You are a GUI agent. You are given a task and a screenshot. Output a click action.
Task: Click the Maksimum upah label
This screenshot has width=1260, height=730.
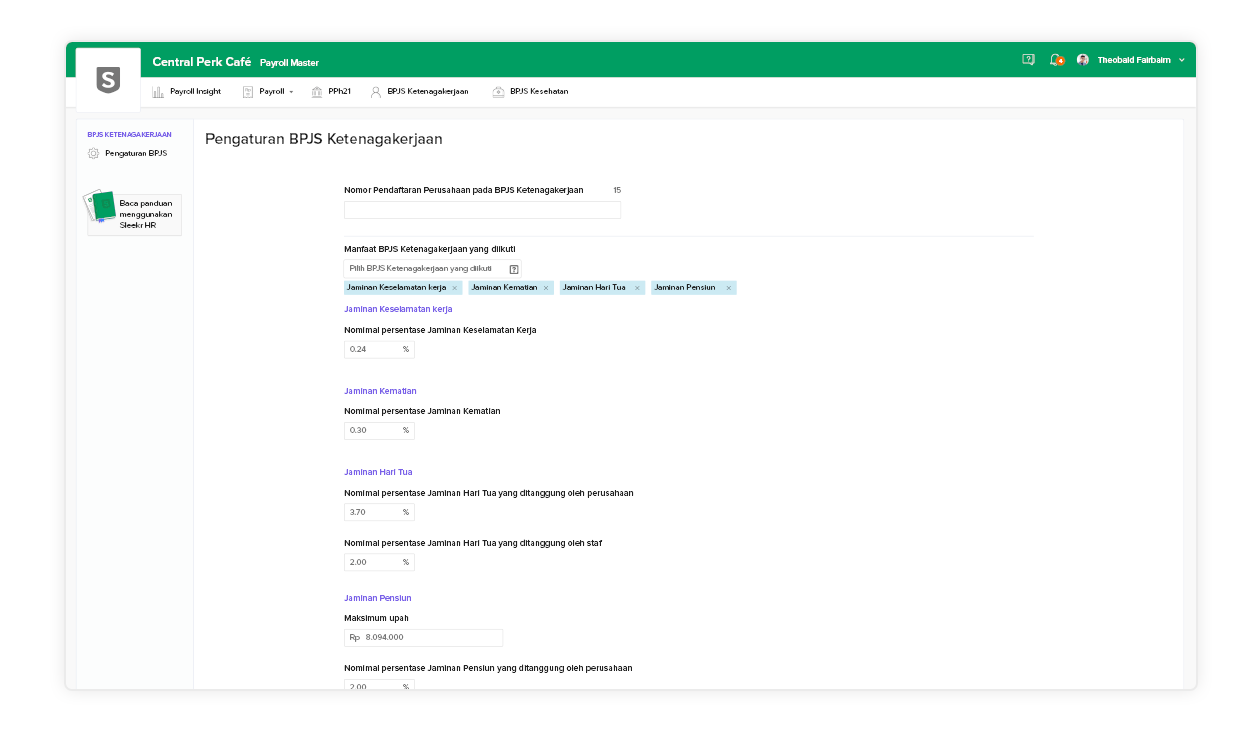click(x=376, y=618)
